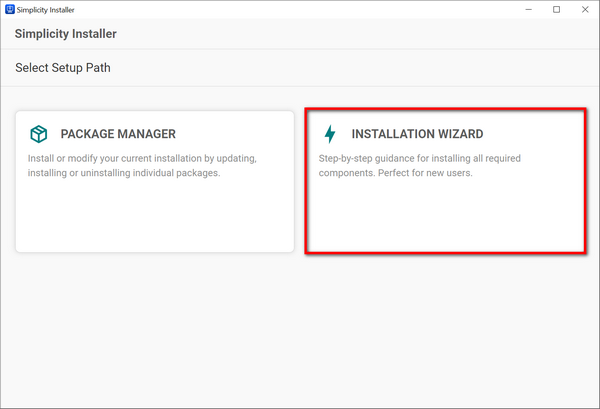Click the 'Simplicity Installer' header title
600x409 pixels.
tap(65, 34)
